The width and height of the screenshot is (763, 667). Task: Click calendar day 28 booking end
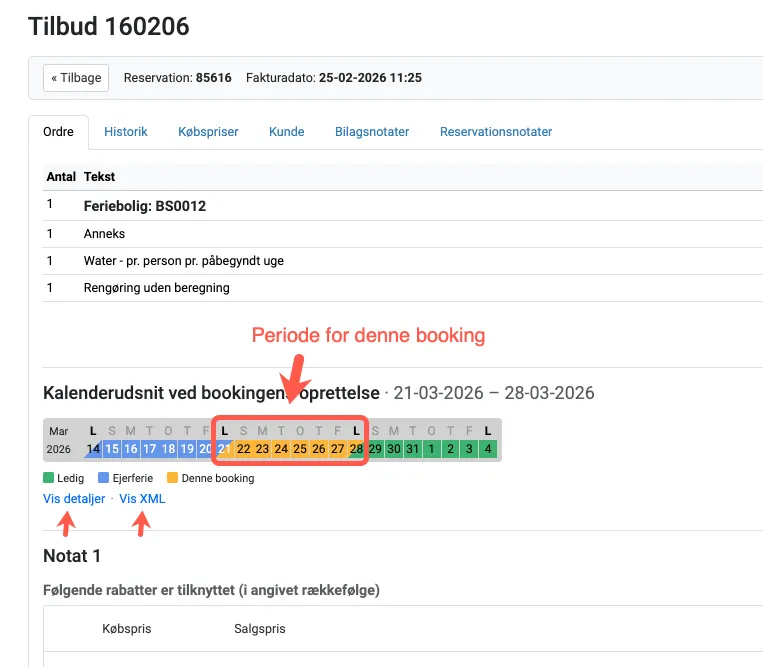356,449
